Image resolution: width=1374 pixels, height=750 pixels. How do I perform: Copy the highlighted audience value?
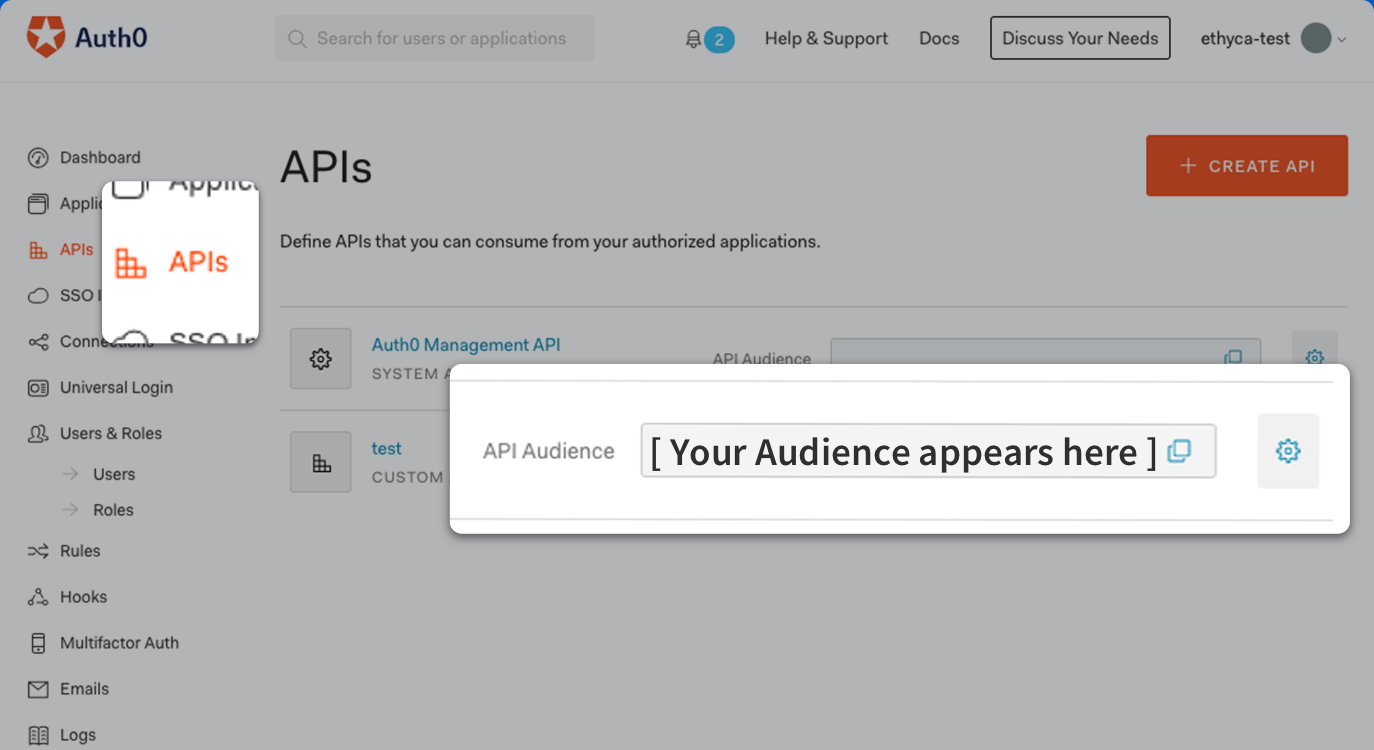(x=1179, y=451)
